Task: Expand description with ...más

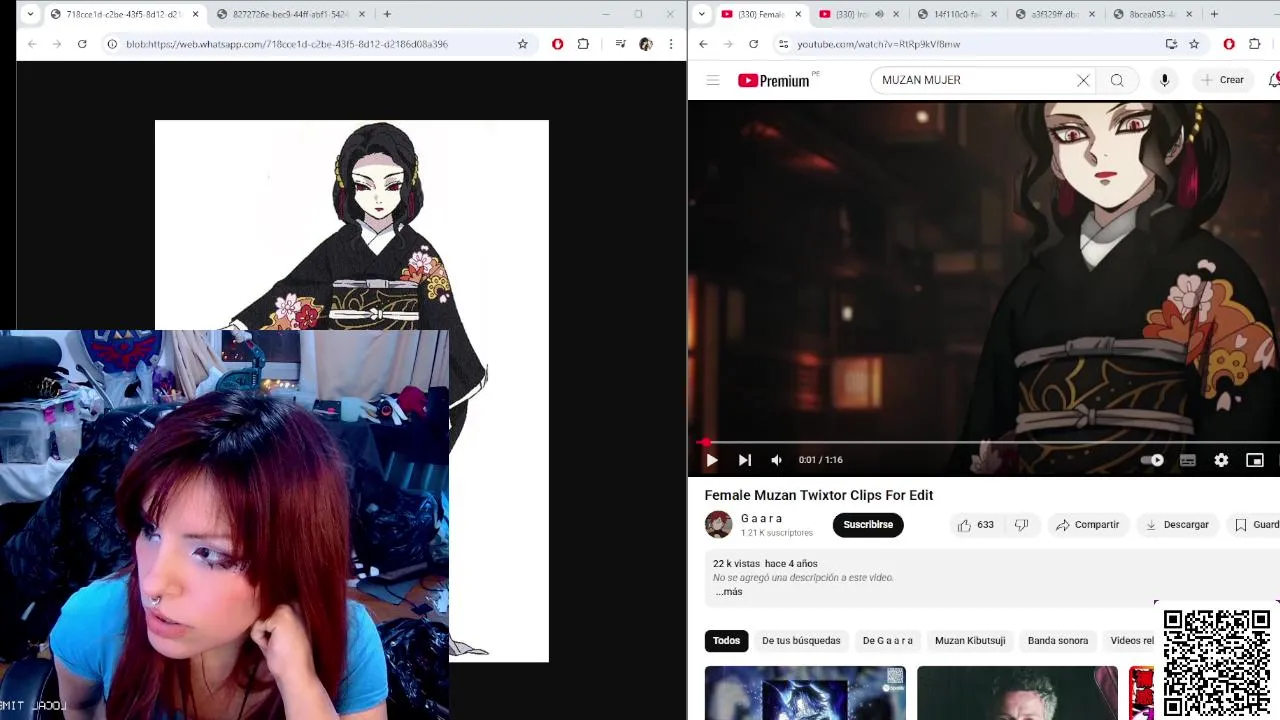Action: (728, 592)
